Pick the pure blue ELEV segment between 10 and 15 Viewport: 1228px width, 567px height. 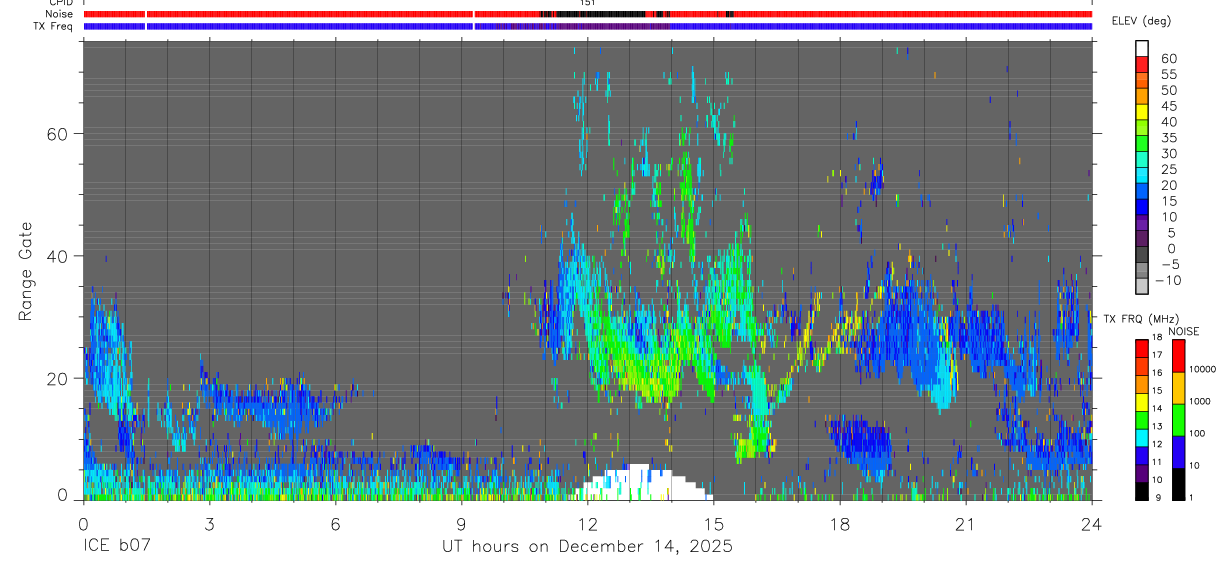1142,208
